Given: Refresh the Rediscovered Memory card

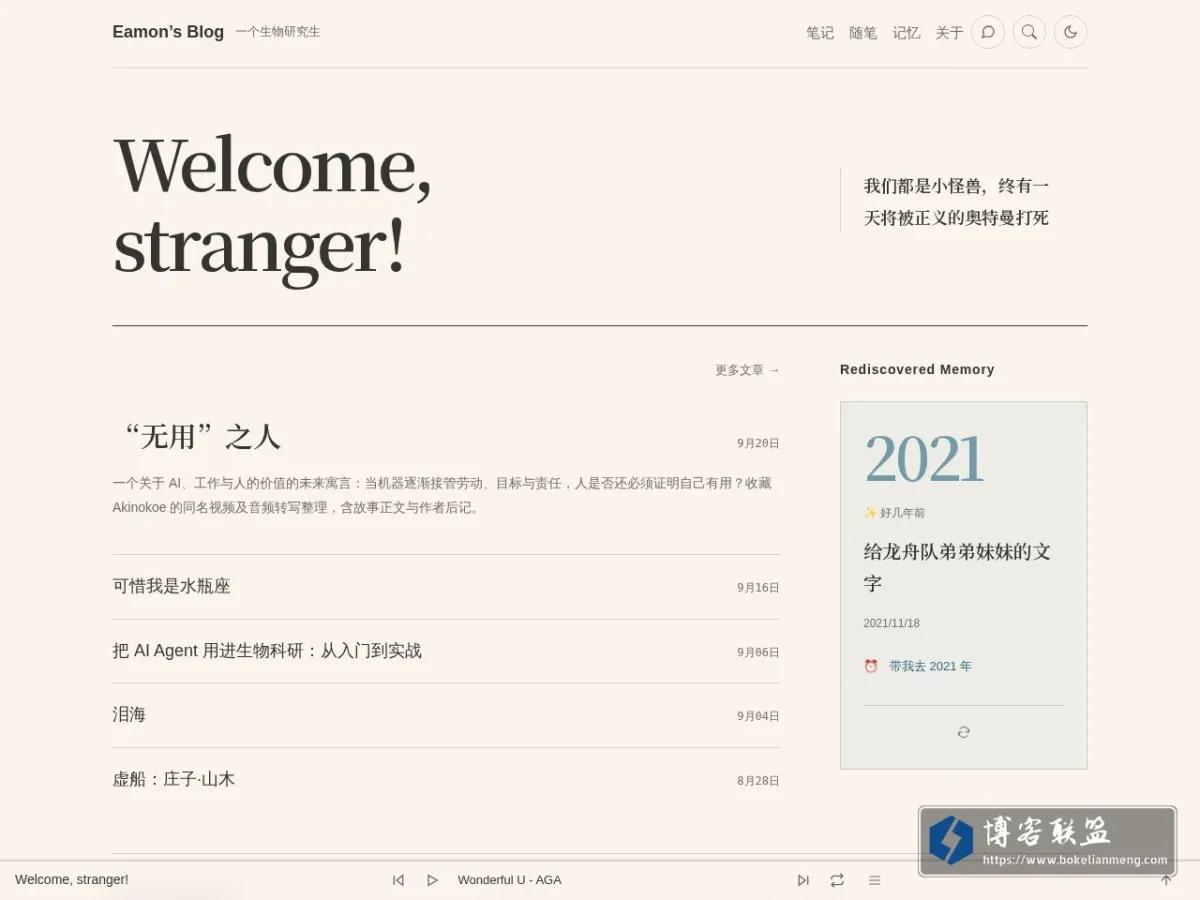Looking at the screenshot, I should (x=963, y=732).
